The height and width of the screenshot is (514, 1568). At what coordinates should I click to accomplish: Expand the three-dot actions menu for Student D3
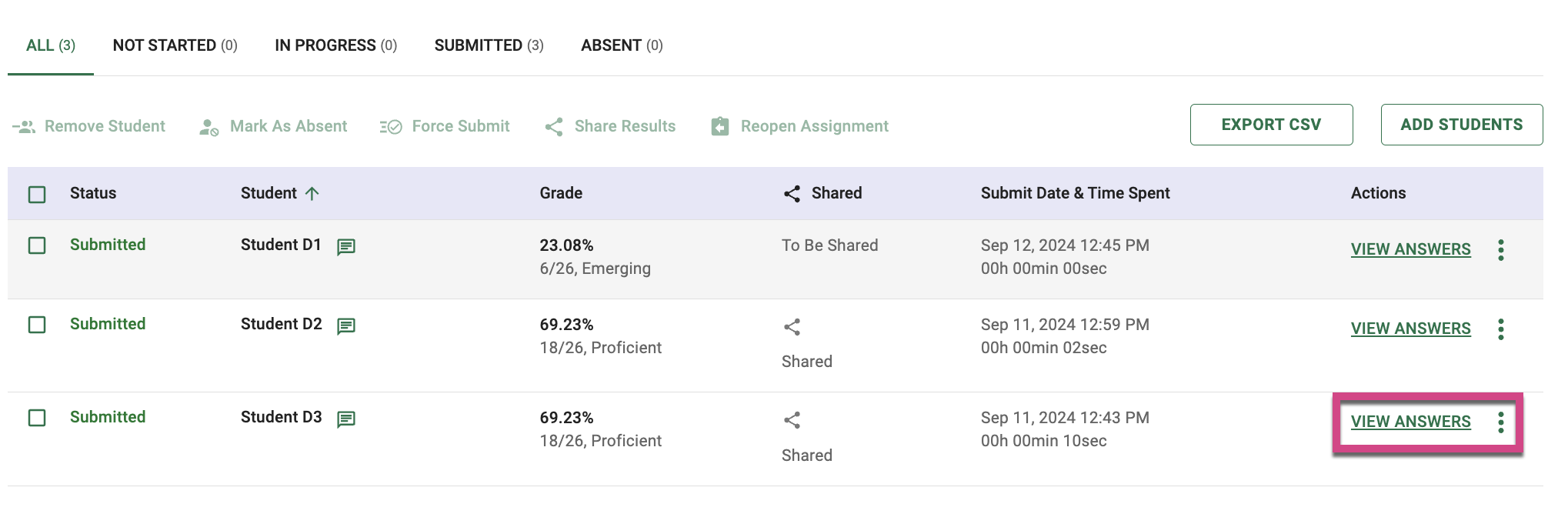(1500, 422)
